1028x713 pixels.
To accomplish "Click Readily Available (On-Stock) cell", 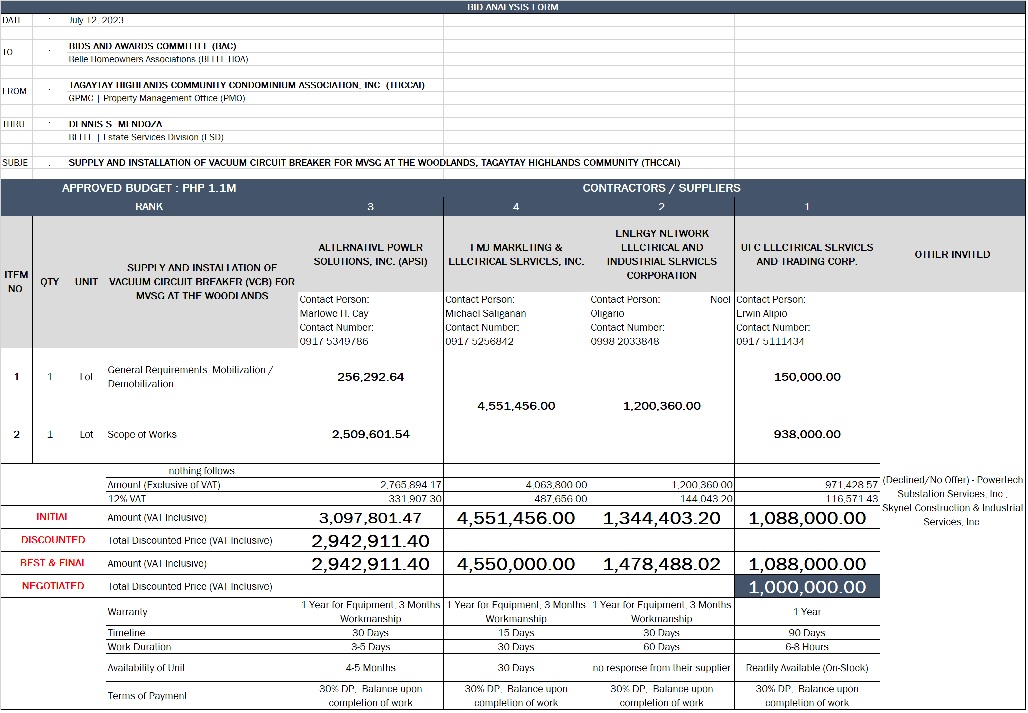I will (807, 668).
